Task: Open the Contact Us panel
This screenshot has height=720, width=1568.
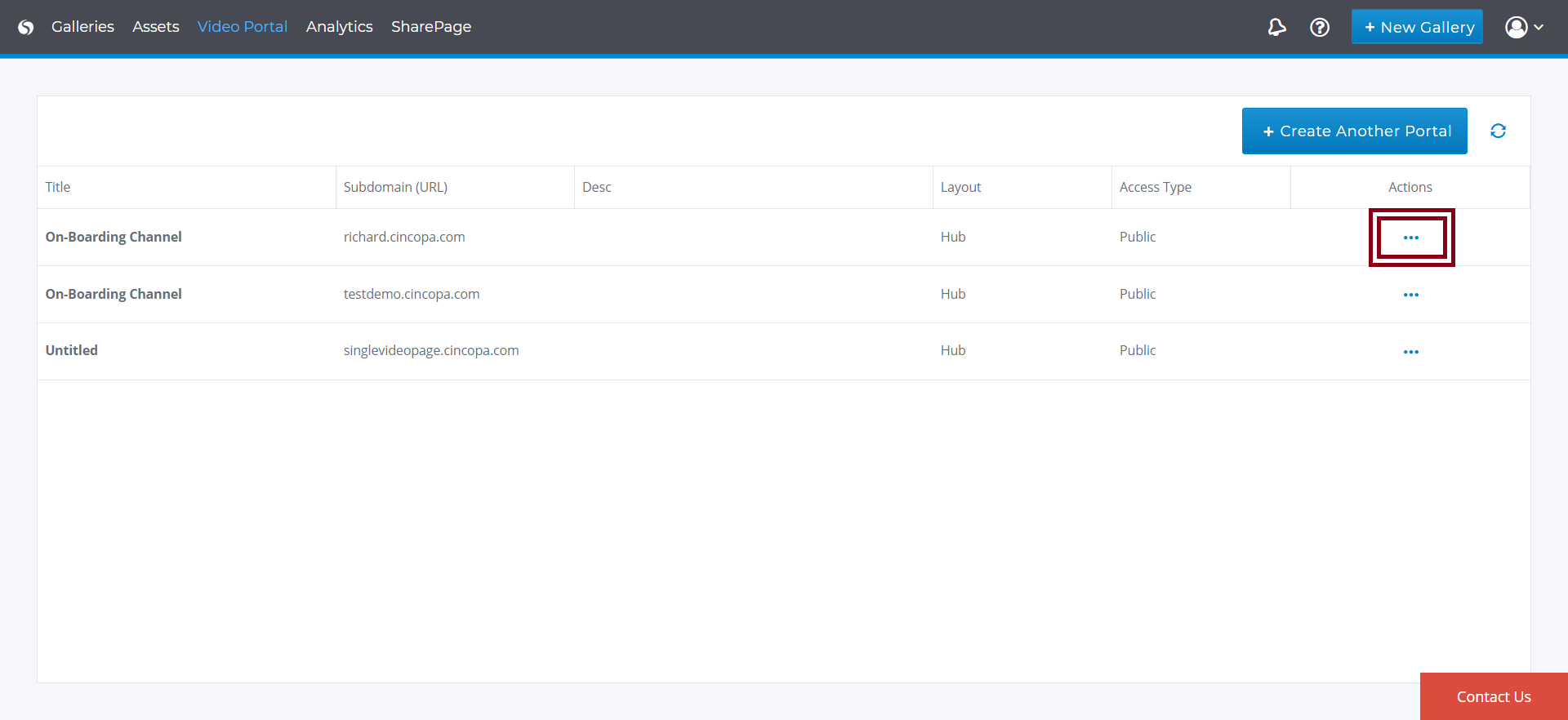Action: (1493, 696)
